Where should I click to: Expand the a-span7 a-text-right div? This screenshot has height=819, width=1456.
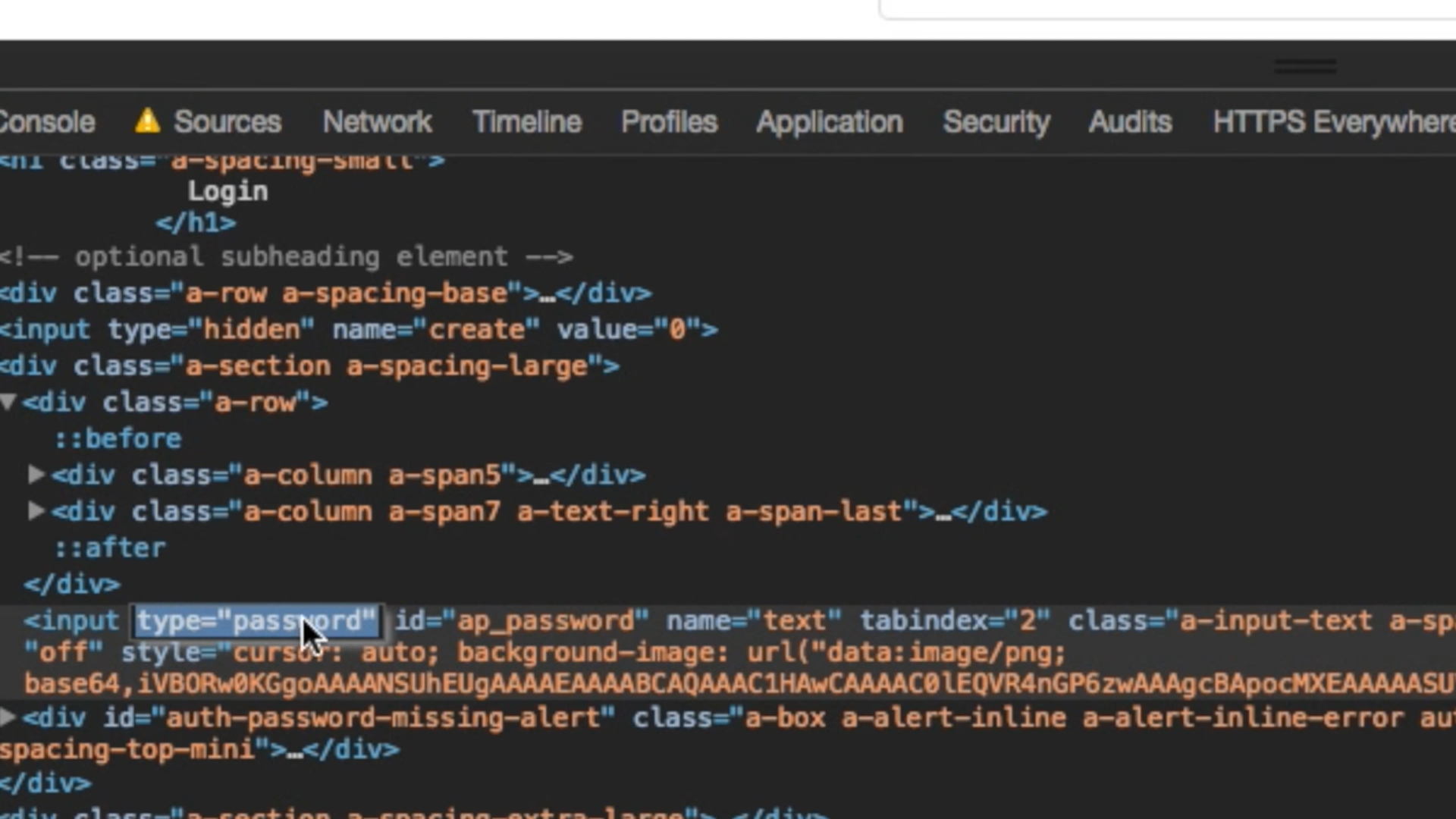pos(36,510)
